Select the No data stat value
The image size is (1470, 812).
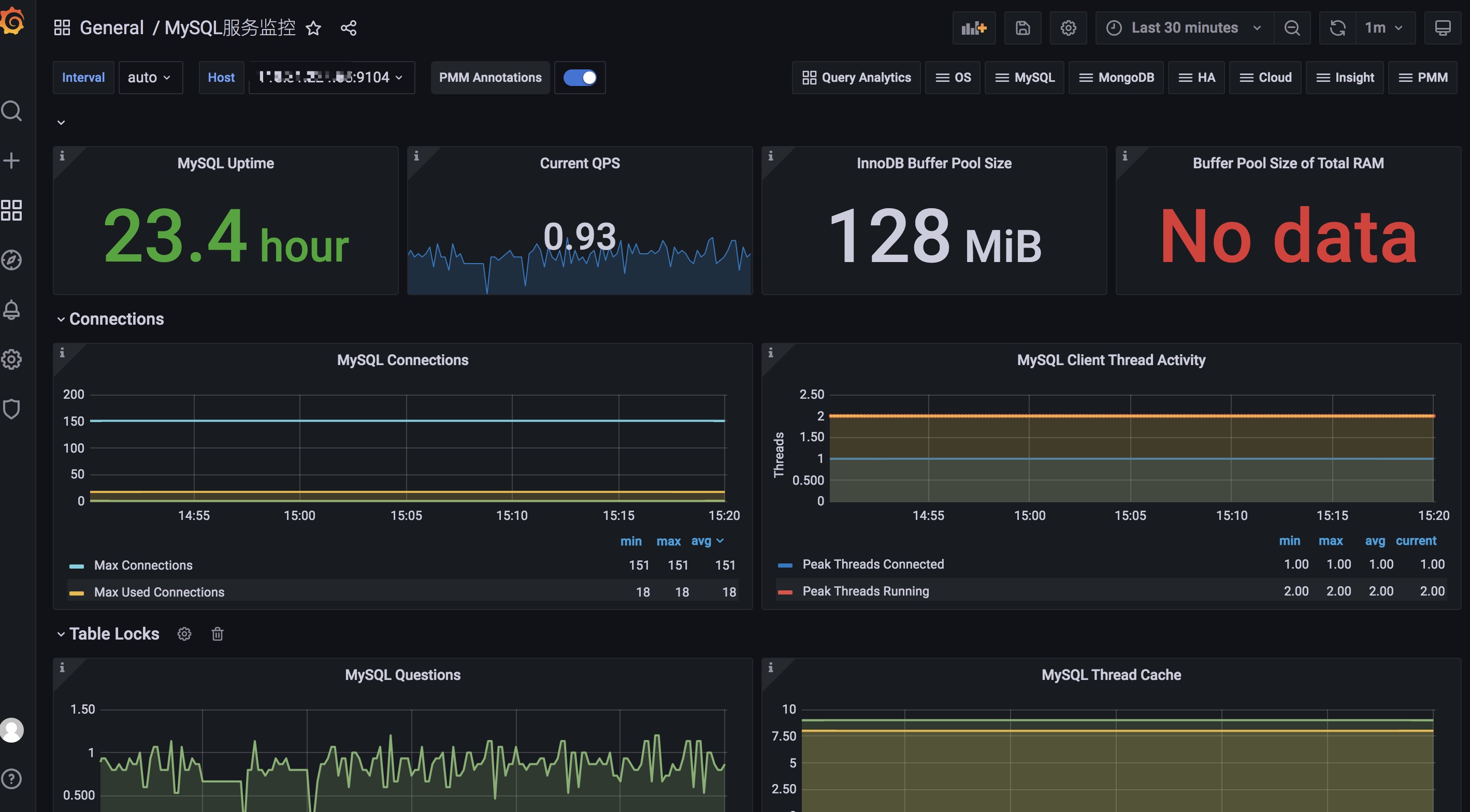(x=1288, y=236)
